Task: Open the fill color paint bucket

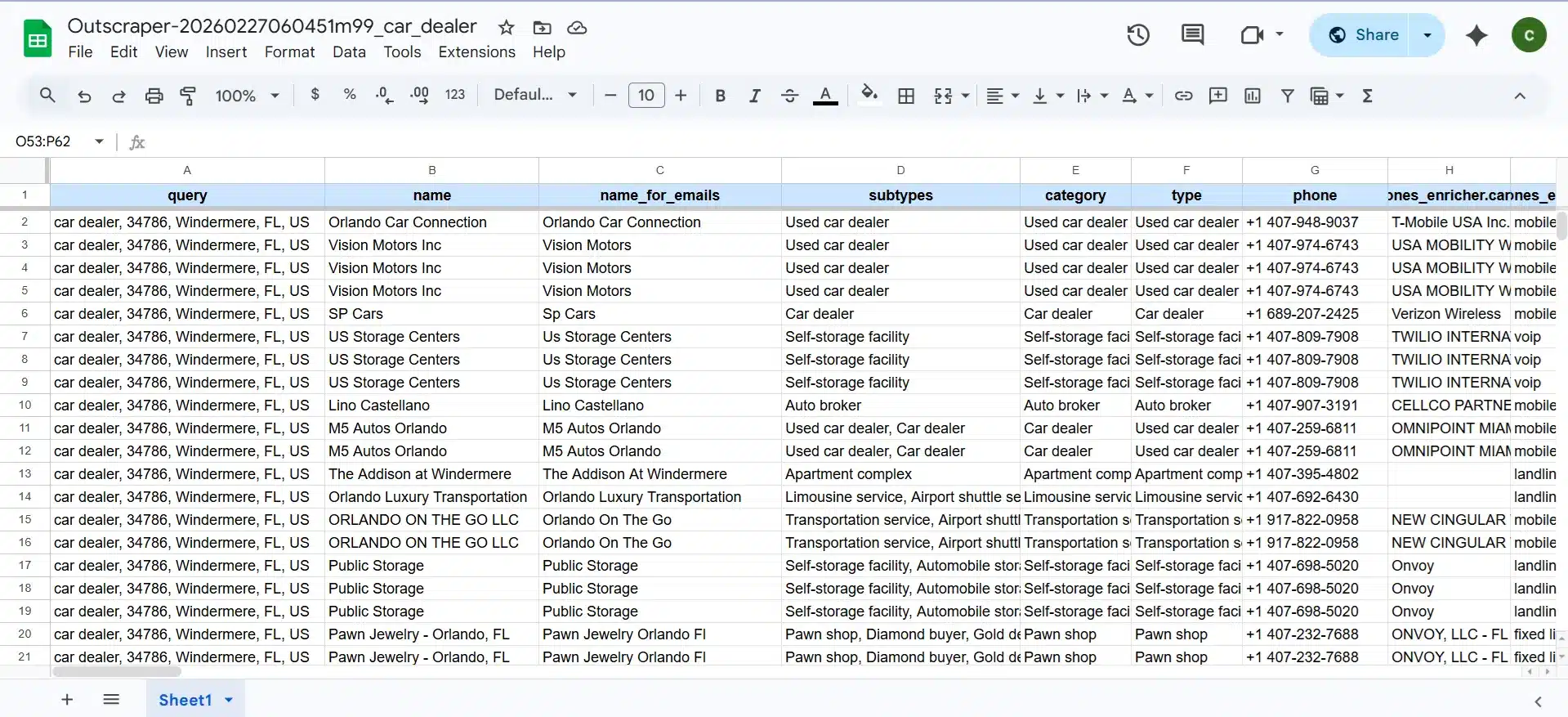Action: pos(869,95)
